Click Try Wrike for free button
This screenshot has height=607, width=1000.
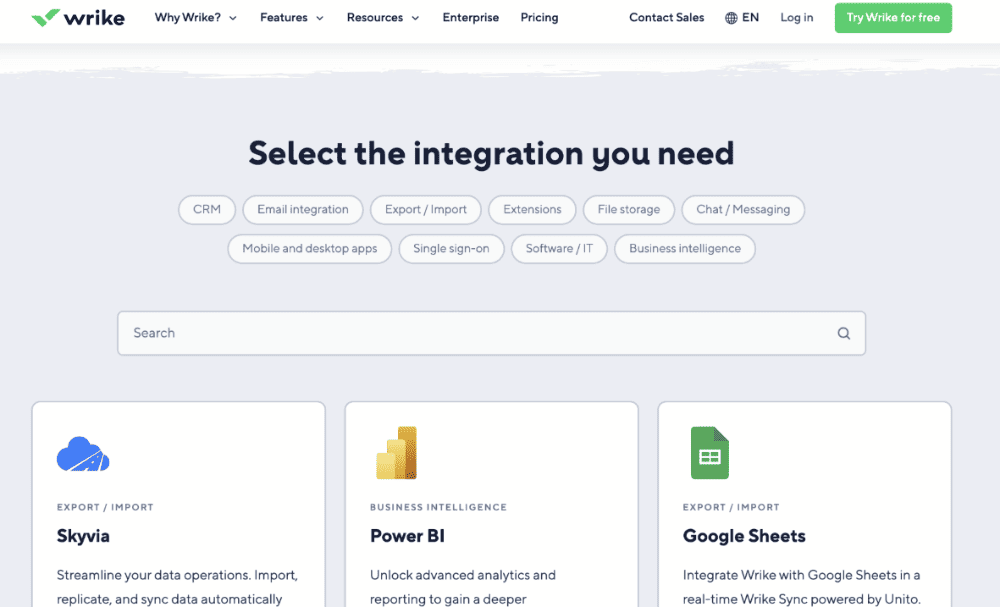pyautogui.click(x=893, y=18)
